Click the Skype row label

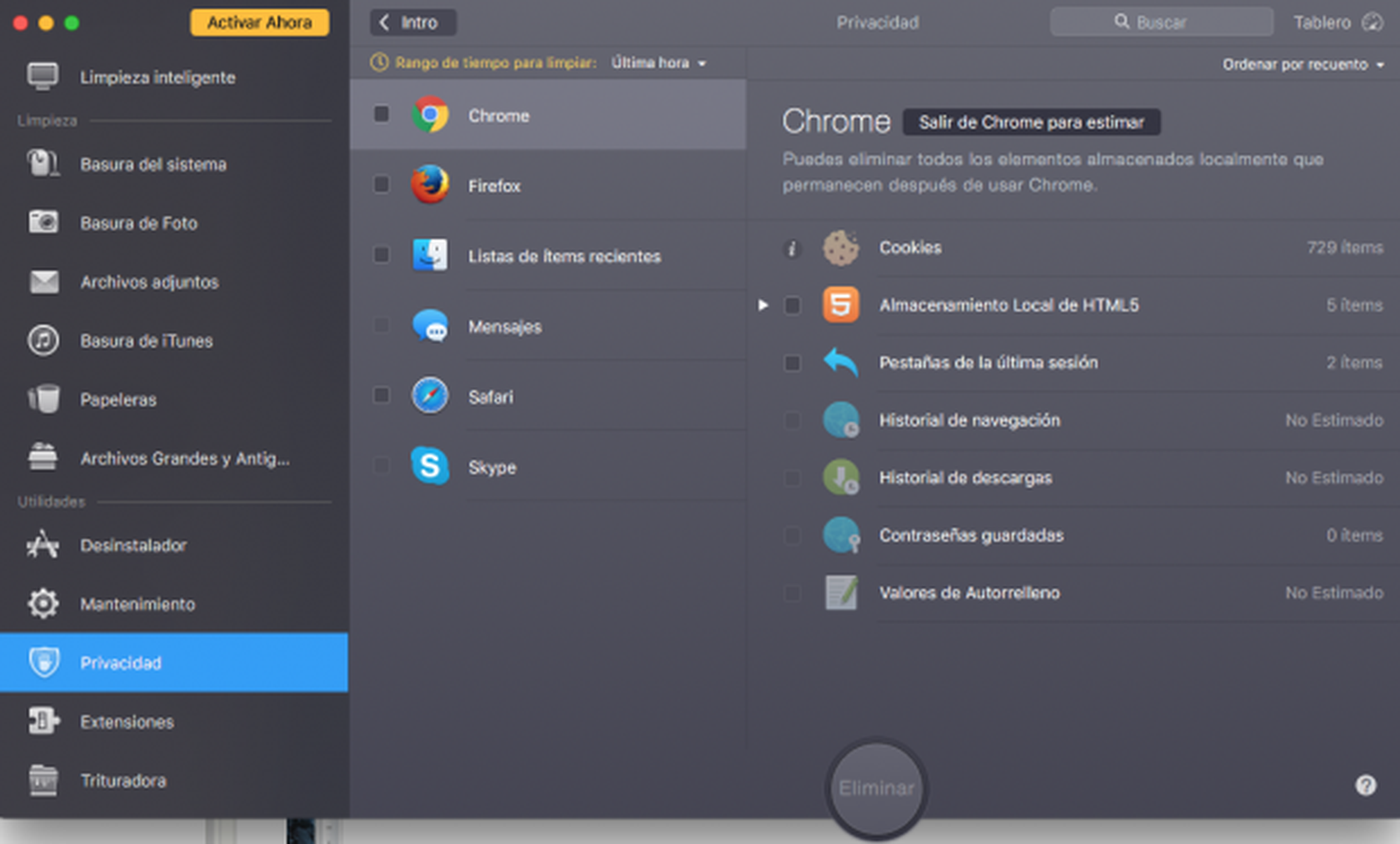[492, 468]
